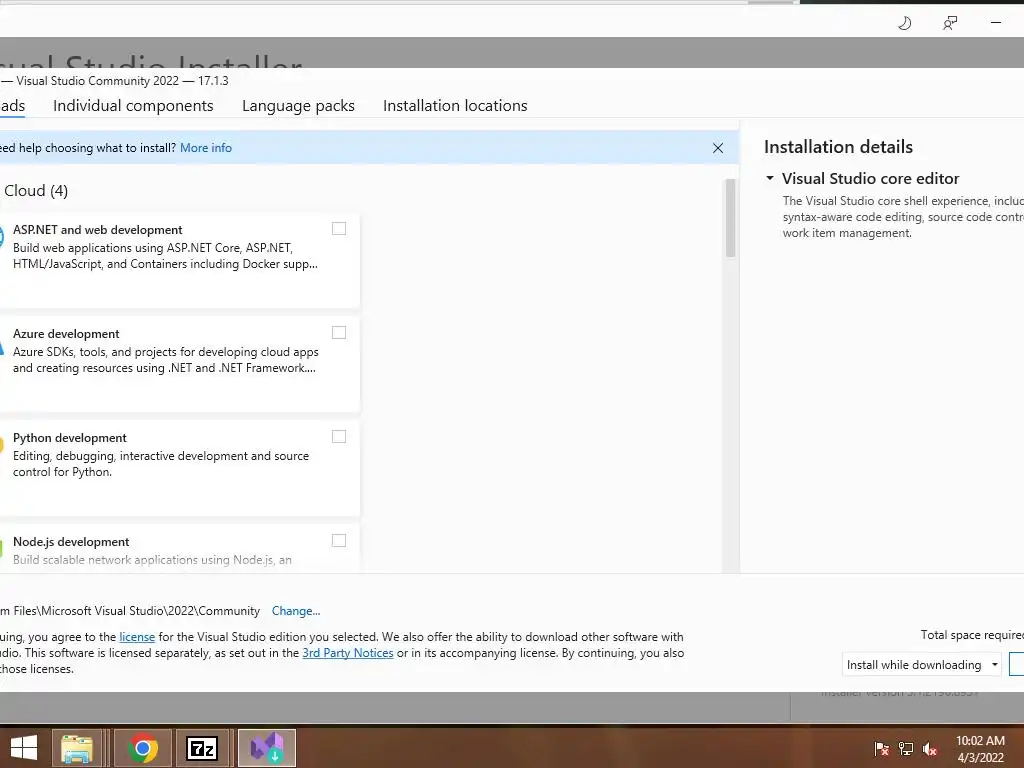
Task: Select the Python development workload card
Action: [x=179, y=468]
